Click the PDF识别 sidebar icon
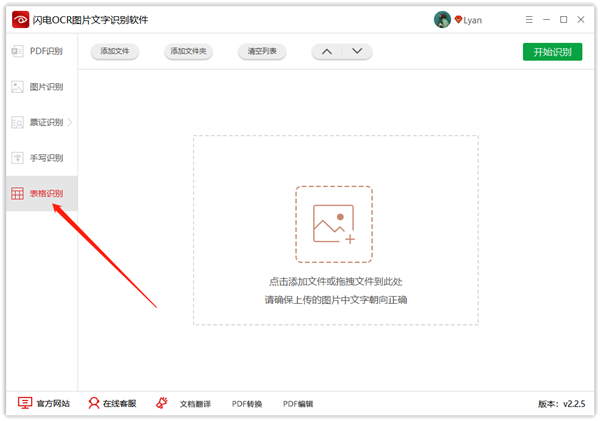Image resolution: width=600 pixels, height=421 pixels. coord(17,51)
